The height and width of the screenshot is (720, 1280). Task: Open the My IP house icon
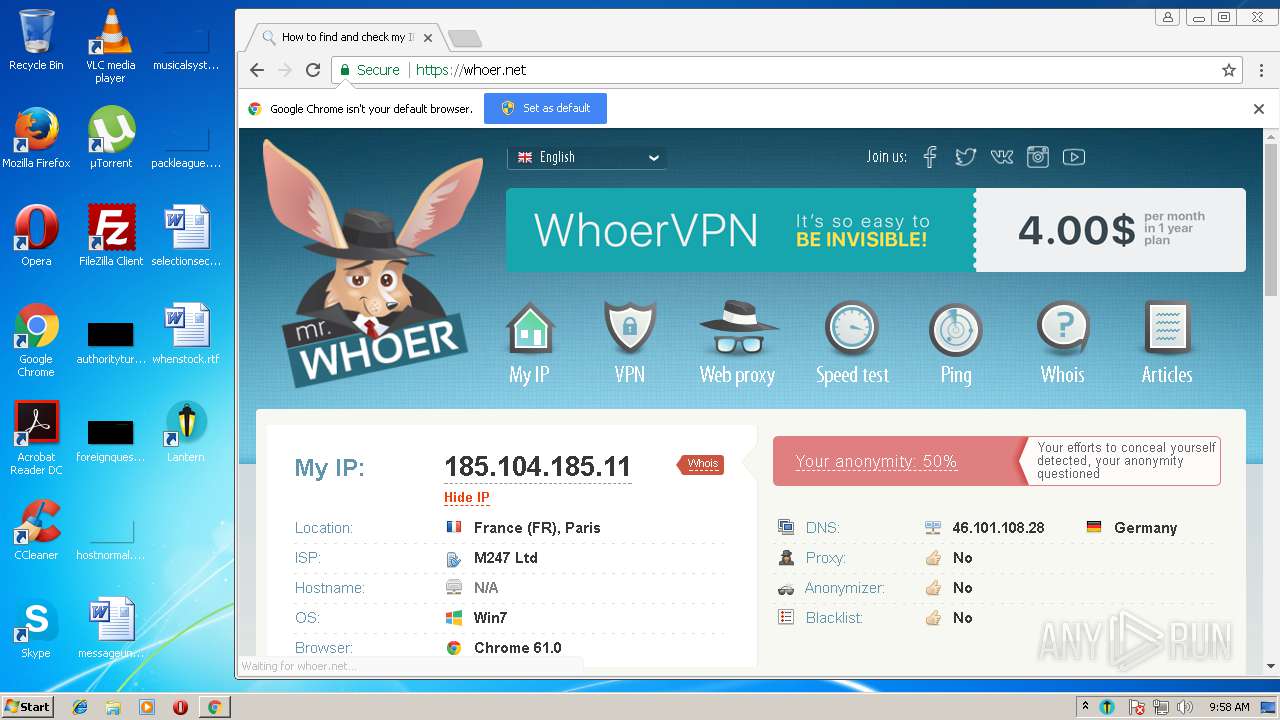(x=530, y=329)
